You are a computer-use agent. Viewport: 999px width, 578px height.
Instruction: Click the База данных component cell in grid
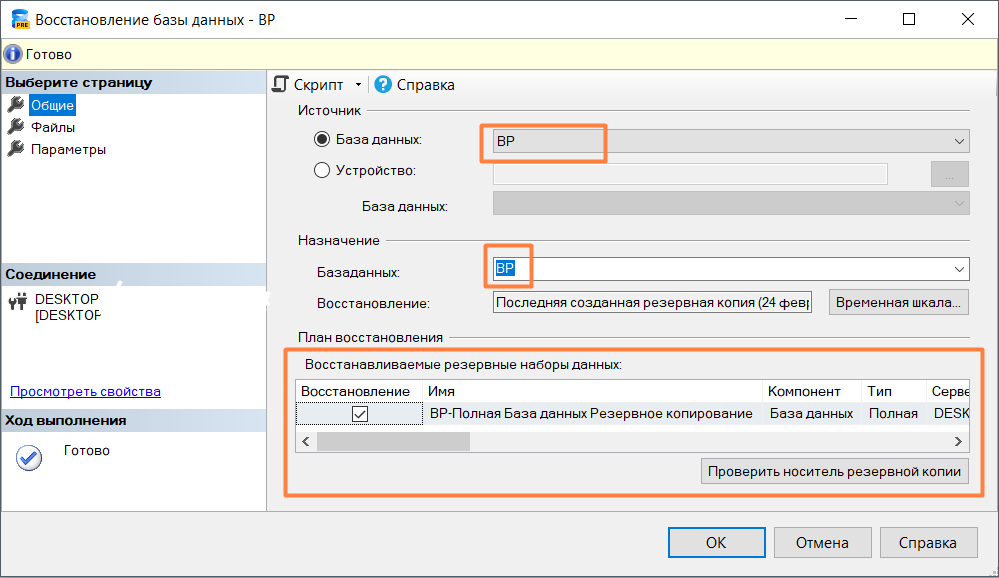coord(812,414)
